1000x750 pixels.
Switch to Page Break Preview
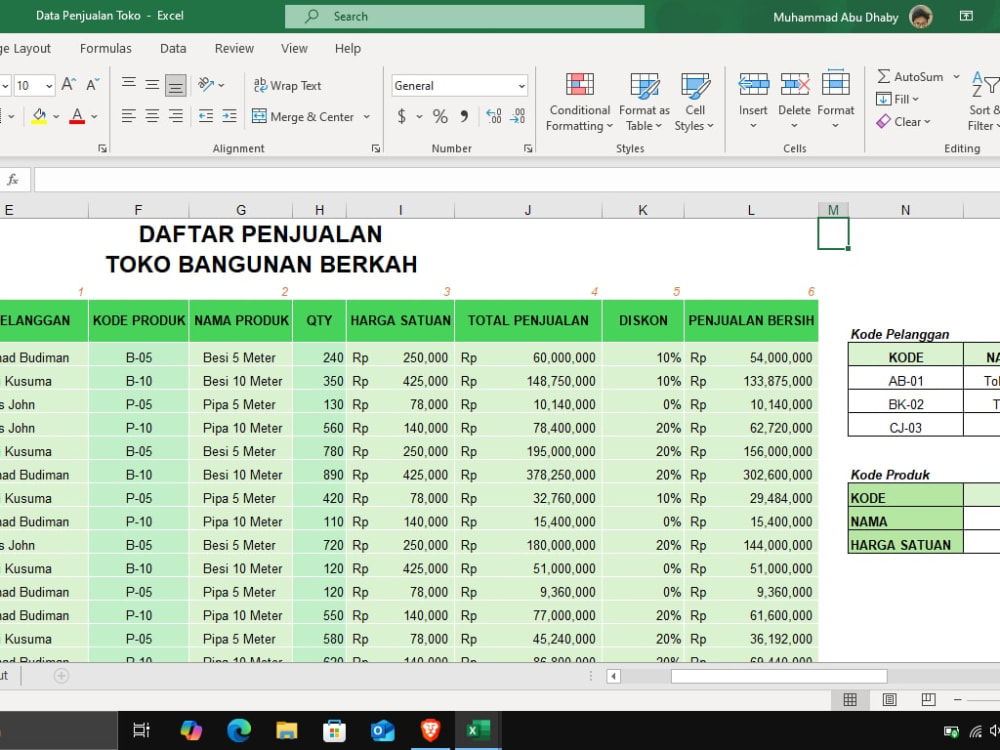pos(928,700)
